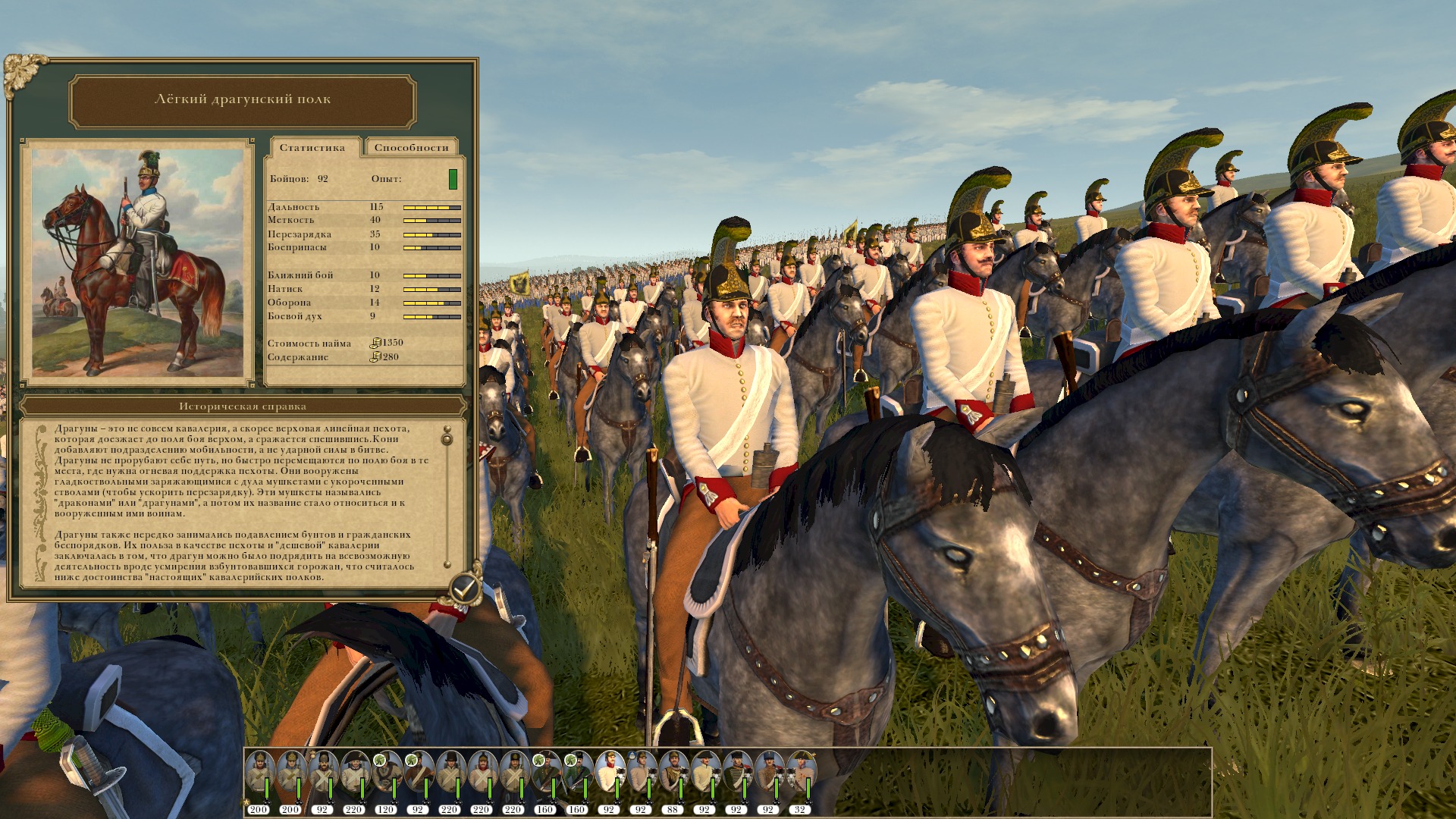Image resolution: width=1456 pixels, height=819 pixels.
Task: Click the Перезарядка stat bar
Action: tap(432, 234)
